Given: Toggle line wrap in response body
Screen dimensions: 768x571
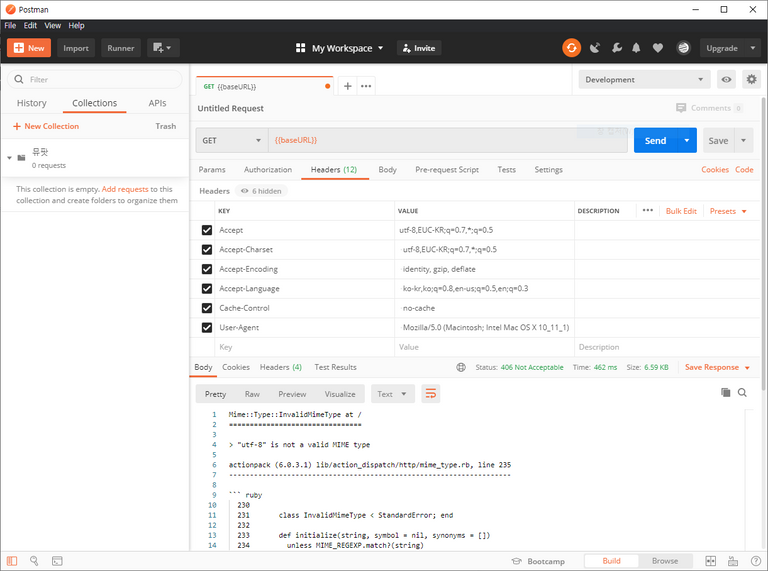Looking at the screenshot, I should [x=431, y=394].
